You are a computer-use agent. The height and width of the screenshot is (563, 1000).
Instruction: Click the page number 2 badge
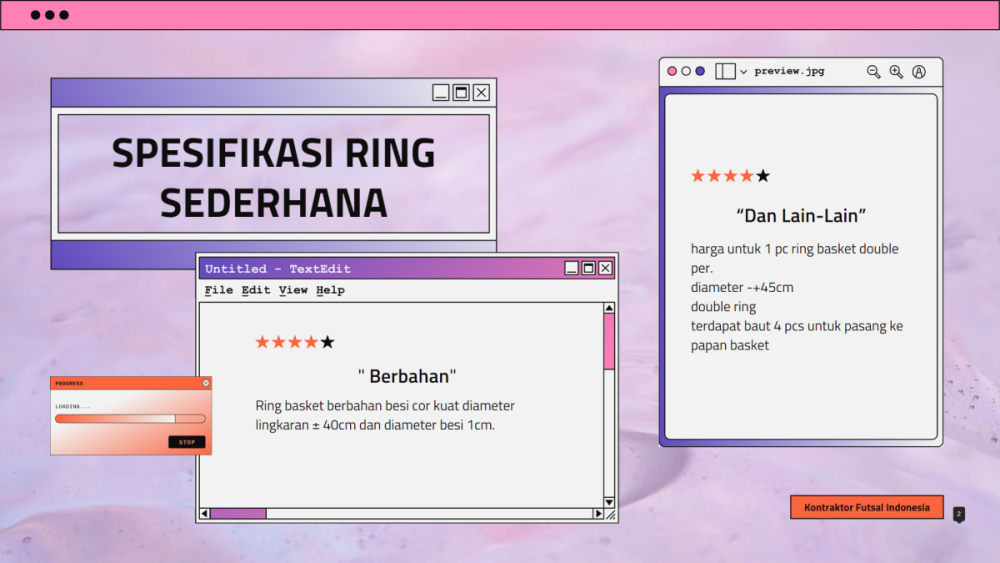click(x=959, y=514)
